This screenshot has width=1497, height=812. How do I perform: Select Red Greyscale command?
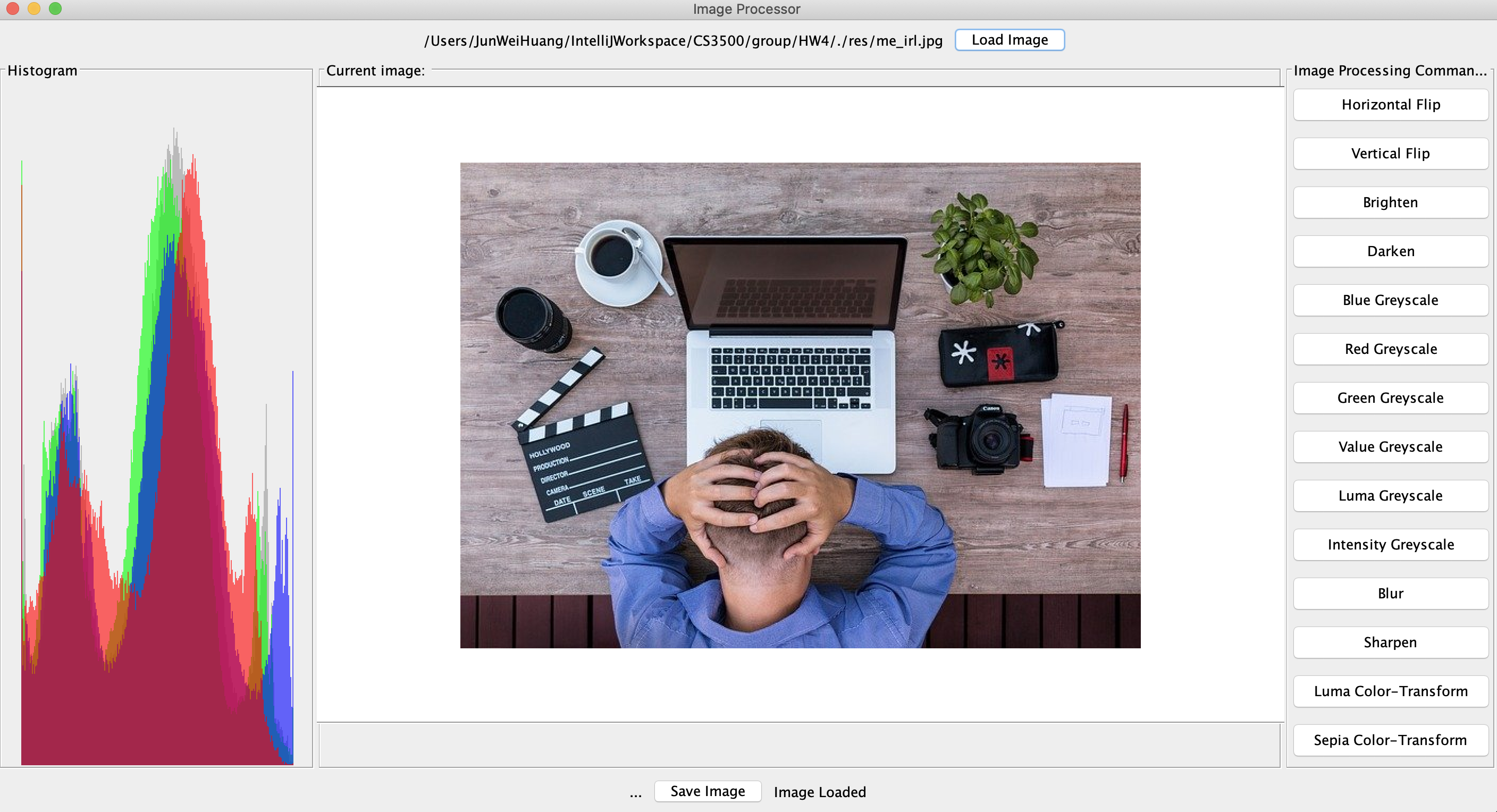pyautogui.click(x=1390, y=349)
